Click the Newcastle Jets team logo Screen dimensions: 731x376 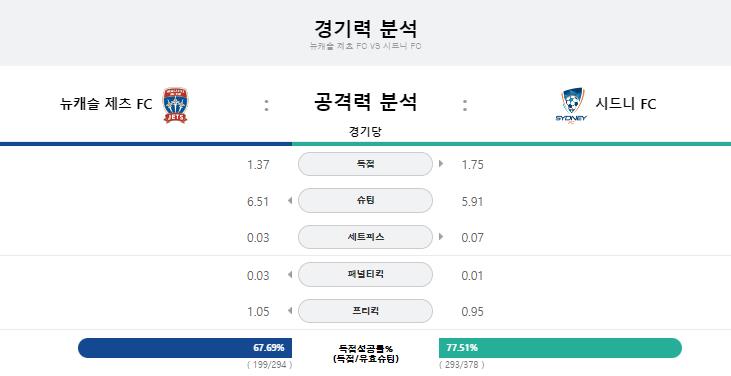[x=175, y=105]
